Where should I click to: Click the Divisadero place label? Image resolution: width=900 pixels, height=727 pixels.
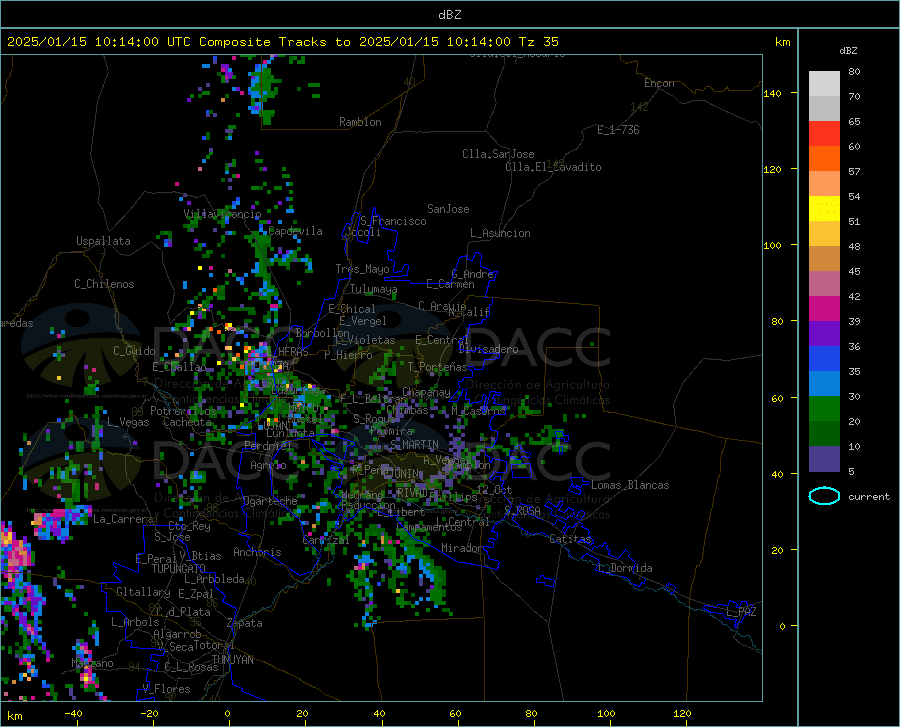[488, 349]
